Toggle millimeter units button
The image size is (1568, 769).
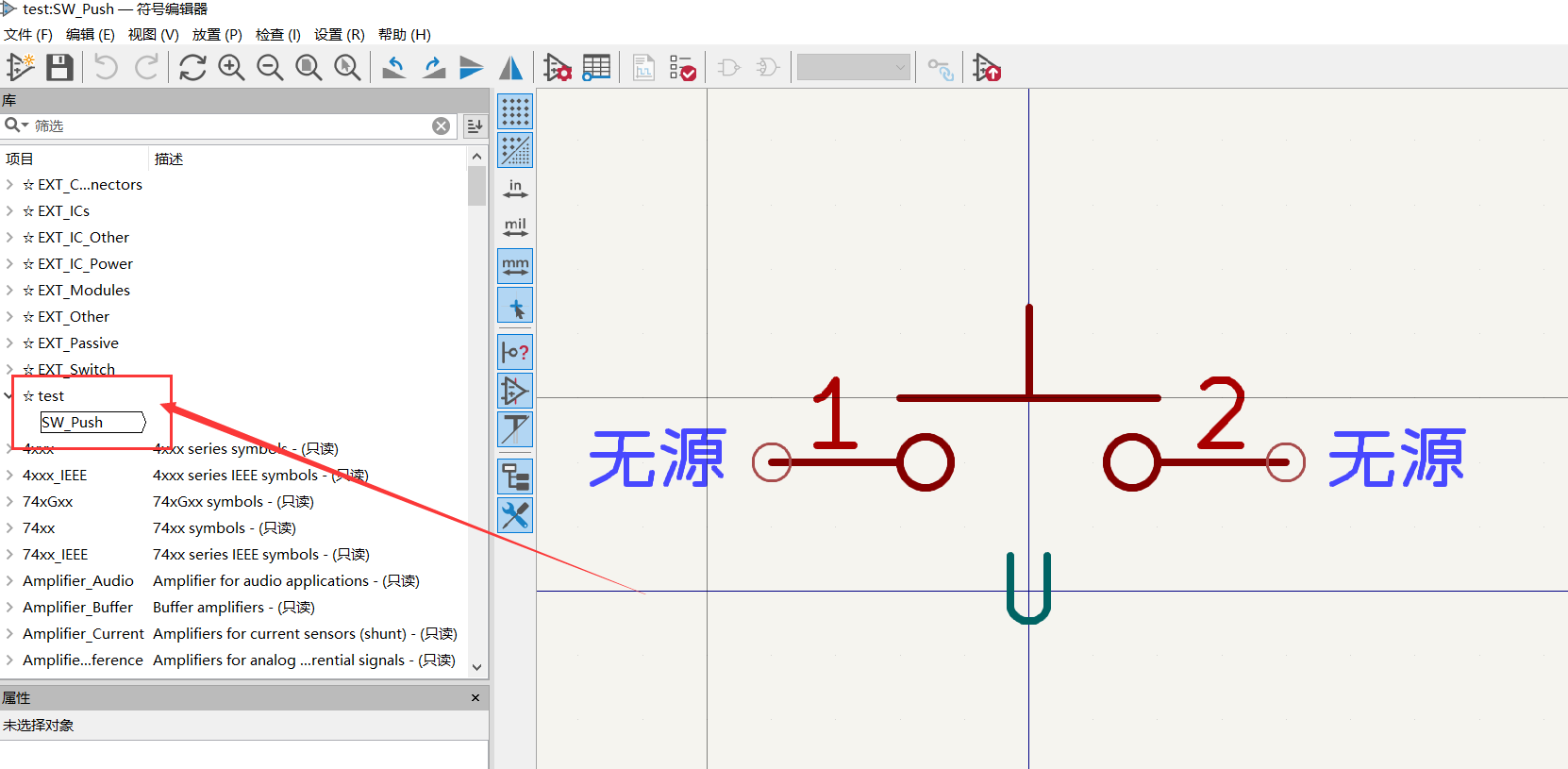[x=515, y=266]
